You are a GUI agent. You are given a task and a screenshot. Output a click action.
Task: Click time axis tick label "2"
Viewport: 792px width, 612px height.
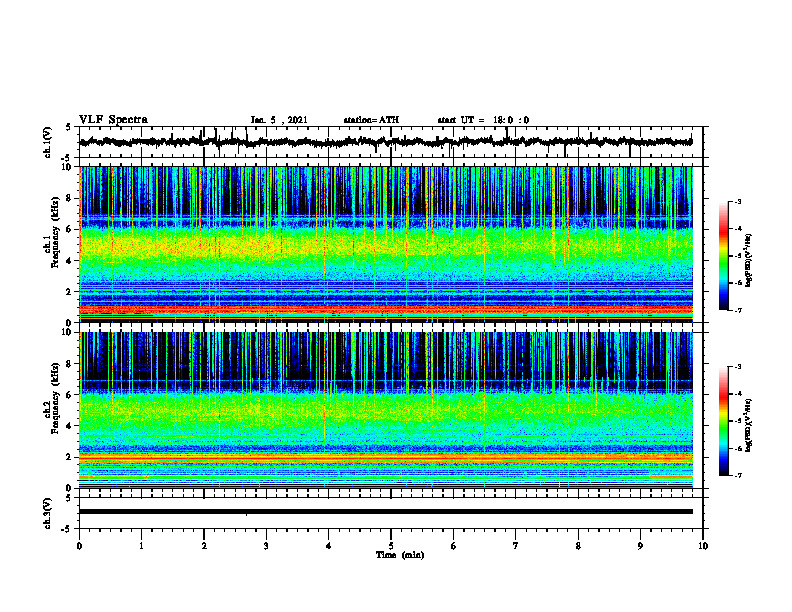point(204,546)
